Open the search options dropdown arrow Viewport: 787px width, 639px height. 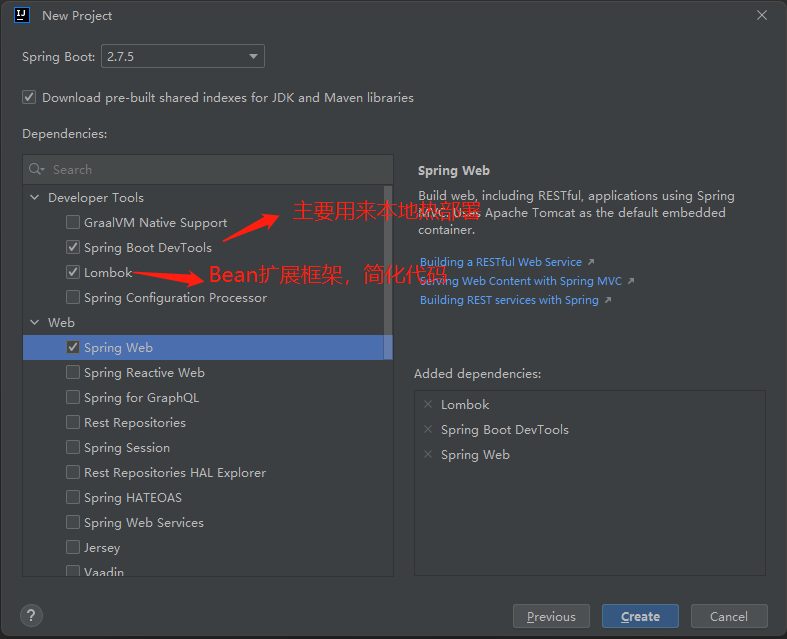point(43,170)
